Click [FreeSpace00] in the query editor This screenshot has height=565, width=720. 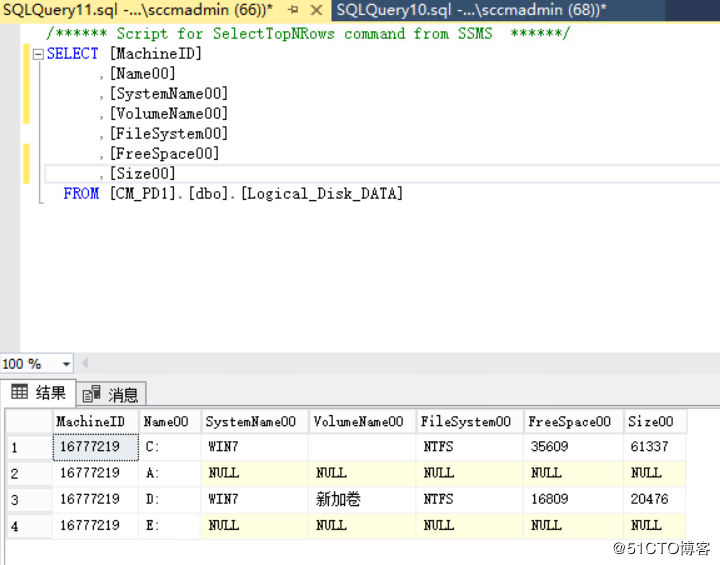[x=164, y=153]
